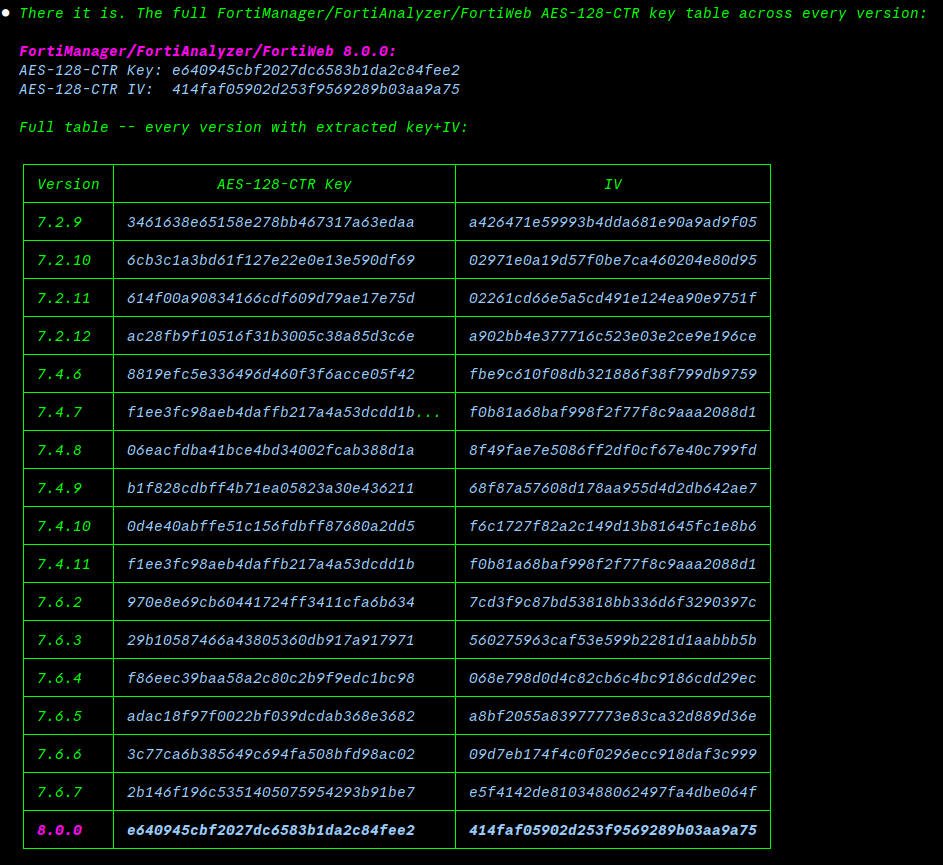Select version cell 7.4.11
Screen dimensions: 943x865
pos(64,564)
